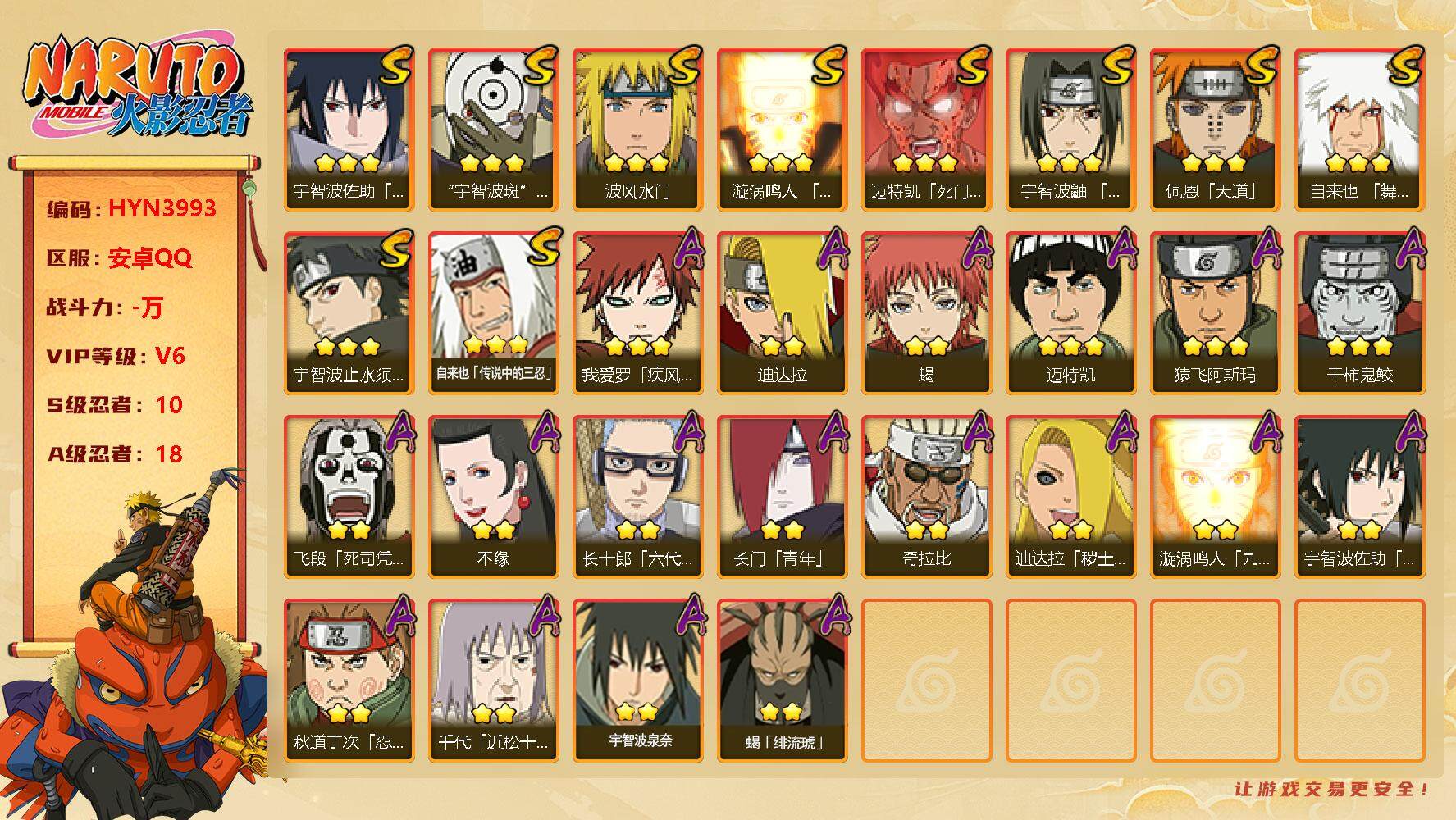Image resolution: width=1456 pixels, height=820 pixels.
Task: Open the 佩恩「天道」 character card
Action: 1215,130
